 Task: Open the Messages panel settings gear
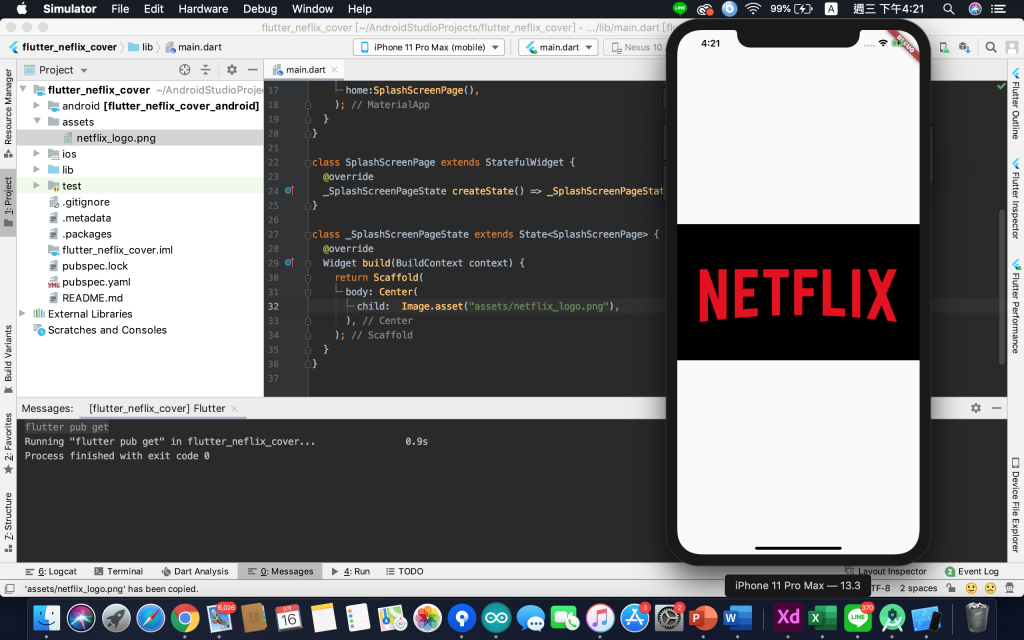[976, 408]
